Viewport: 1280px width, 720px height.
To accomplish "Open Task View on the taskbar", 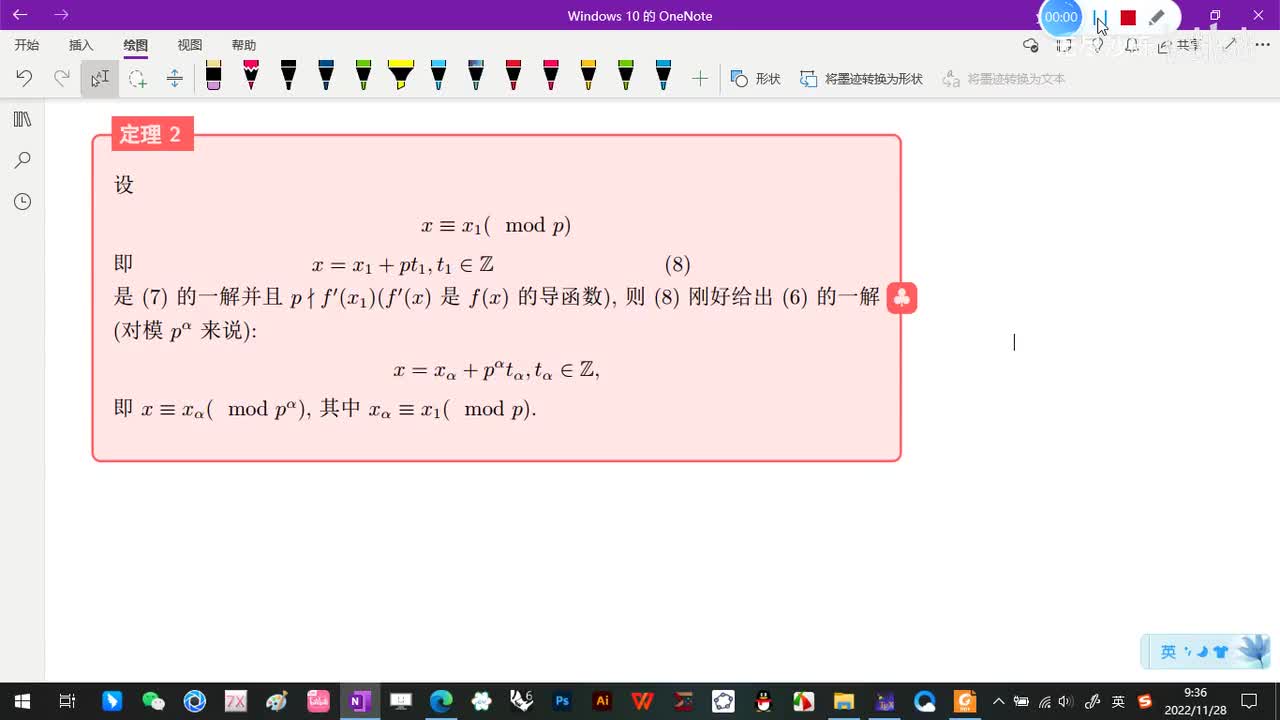I will [67, 701].
